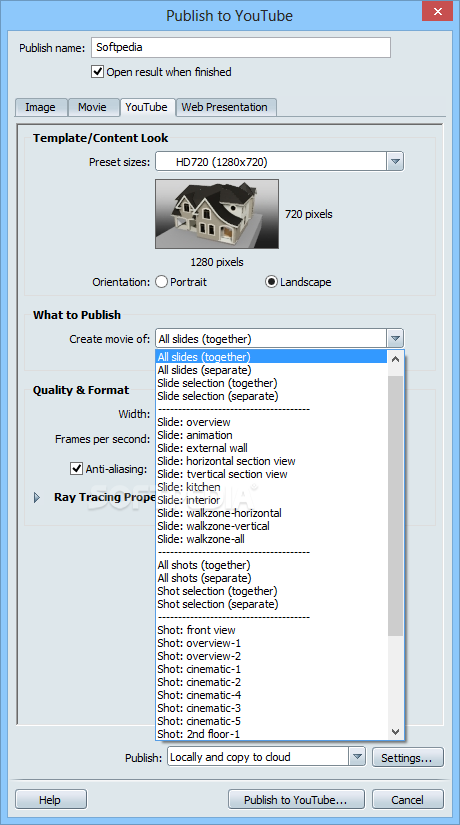Click the Help button

click(51, 800)
